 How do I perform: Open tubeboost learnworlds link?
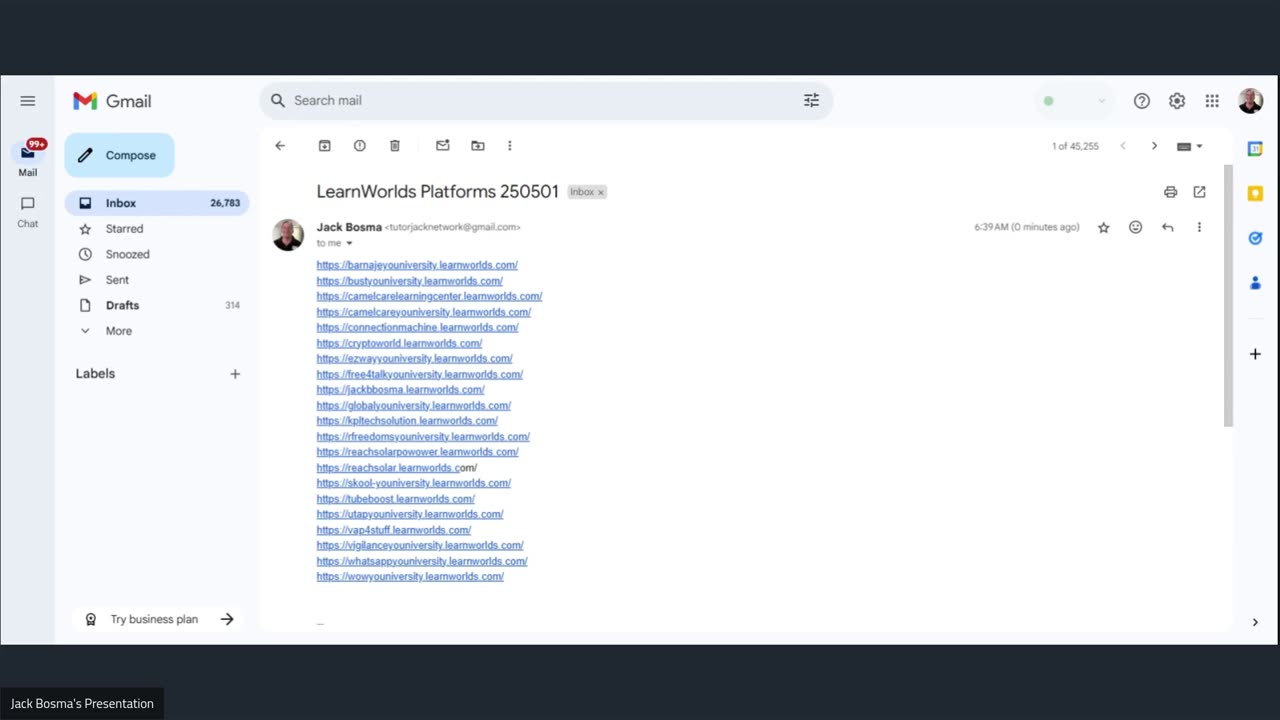coord(395,499)
